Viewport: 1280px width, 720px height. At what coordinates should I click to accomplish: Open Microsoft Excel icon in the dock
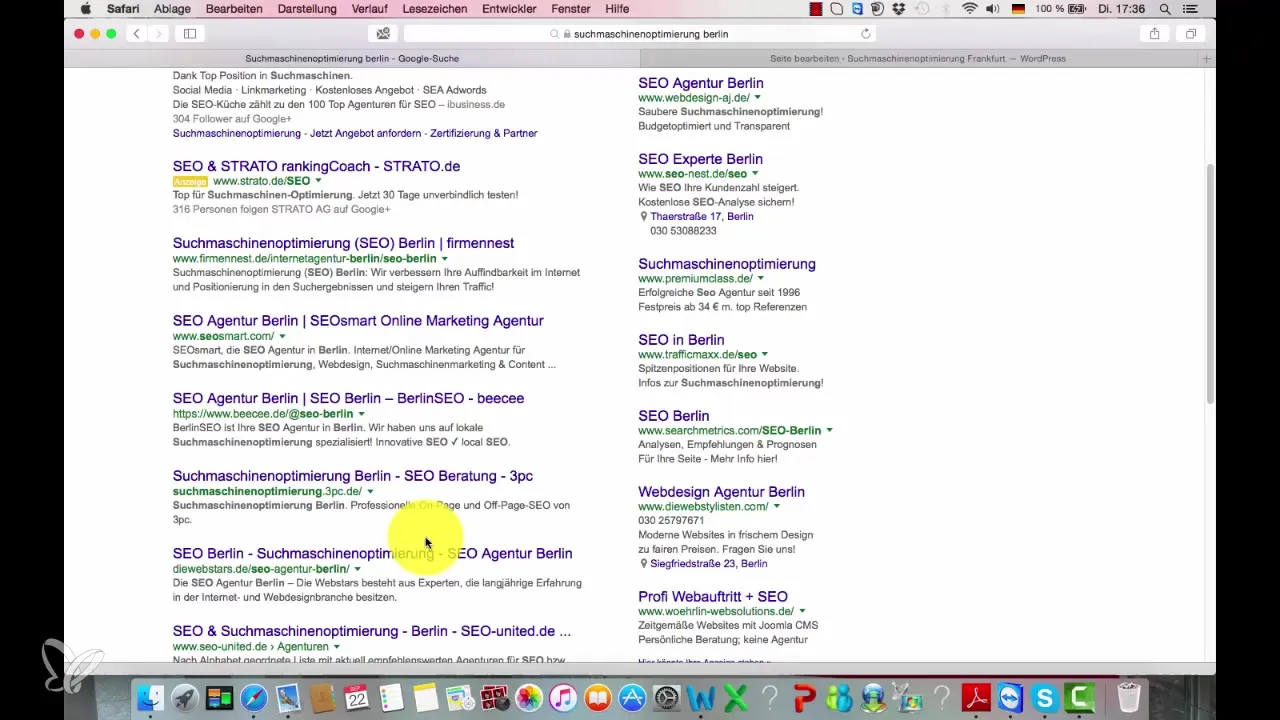pyautogui.click(x=735, y=697)
